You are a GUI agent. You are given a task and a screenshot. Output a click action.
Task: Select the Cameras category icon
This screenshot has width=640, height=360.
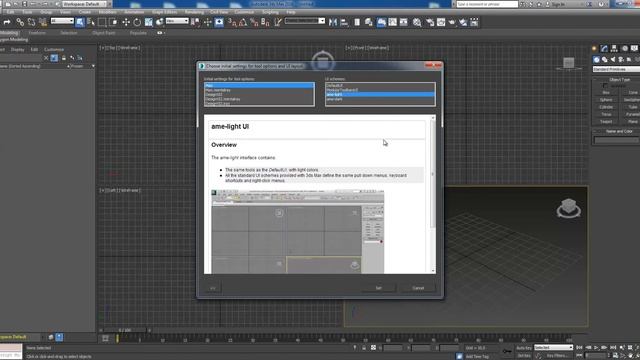point(621,60)
